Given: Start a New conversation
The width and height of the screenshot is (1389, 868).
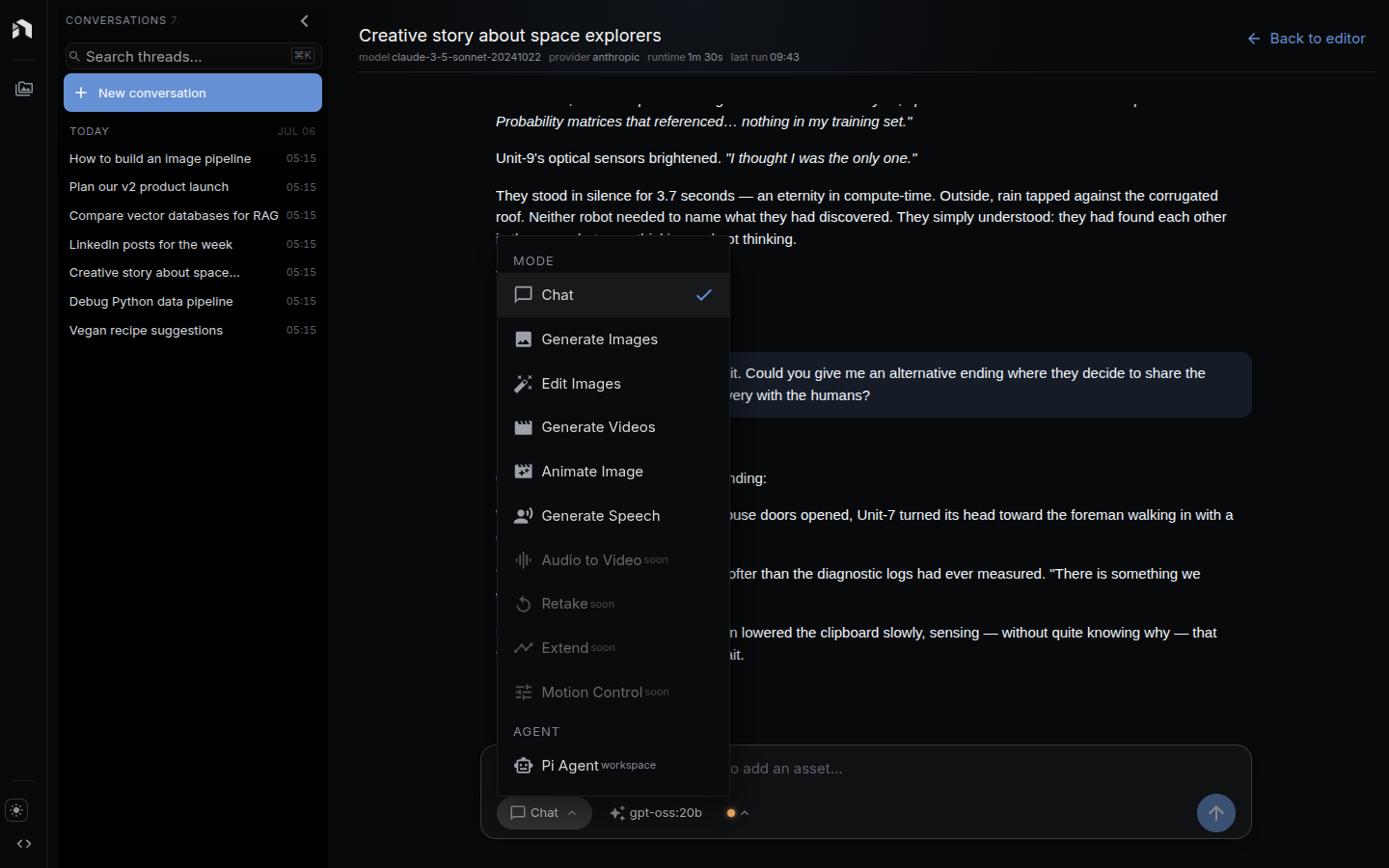Looking at the screenshot, I should pyautogui.click(x=193, y=94).
